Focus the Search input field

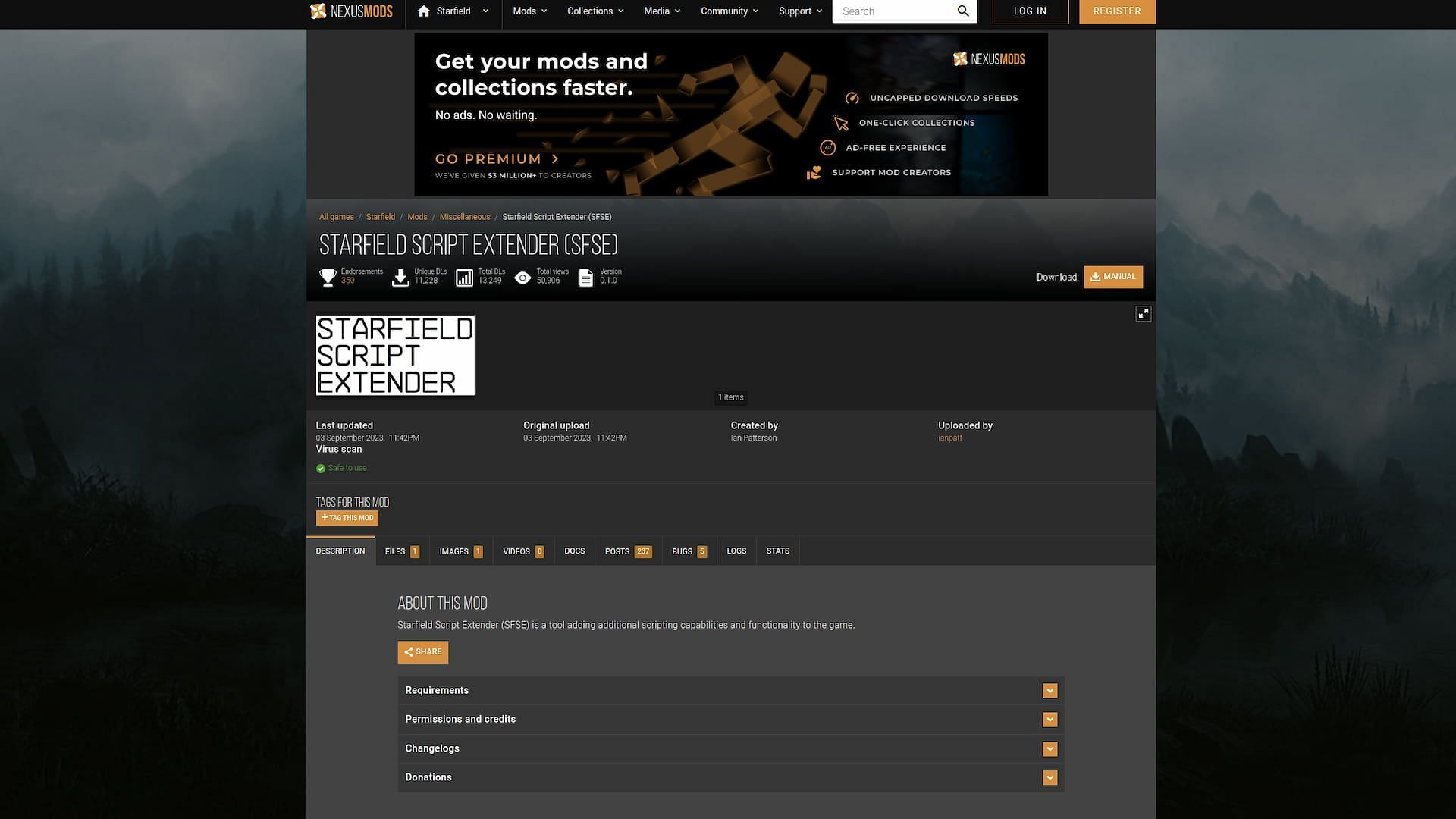[x=895, y=11]
